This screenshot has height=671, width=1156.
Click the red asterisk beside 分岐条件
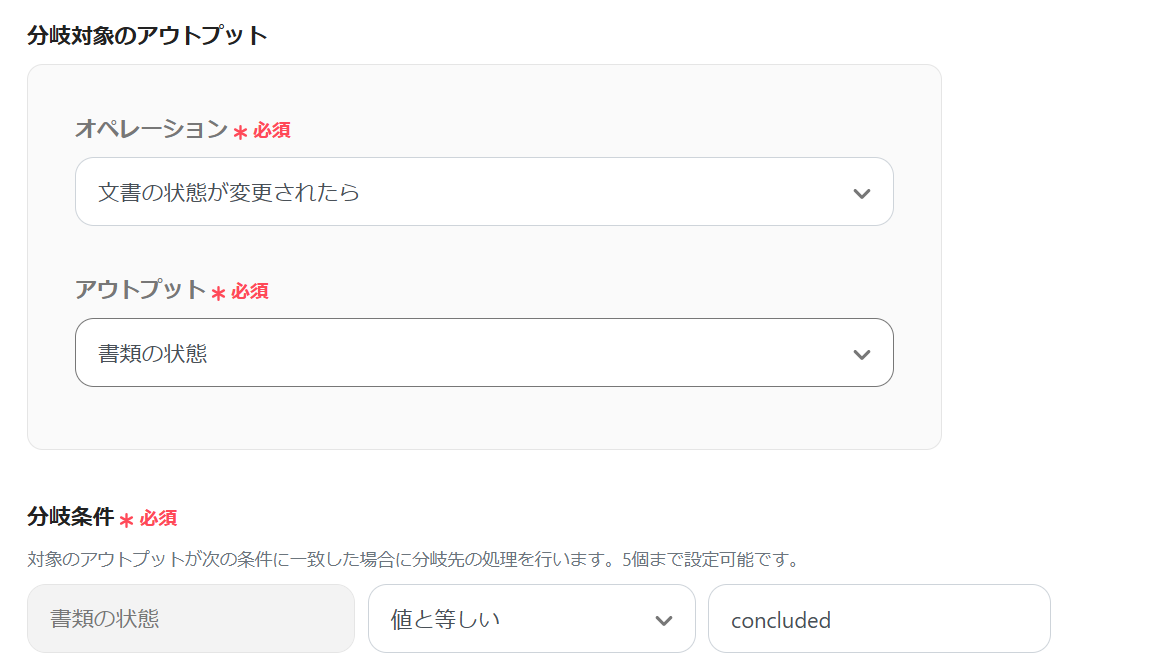click(126, 520)
